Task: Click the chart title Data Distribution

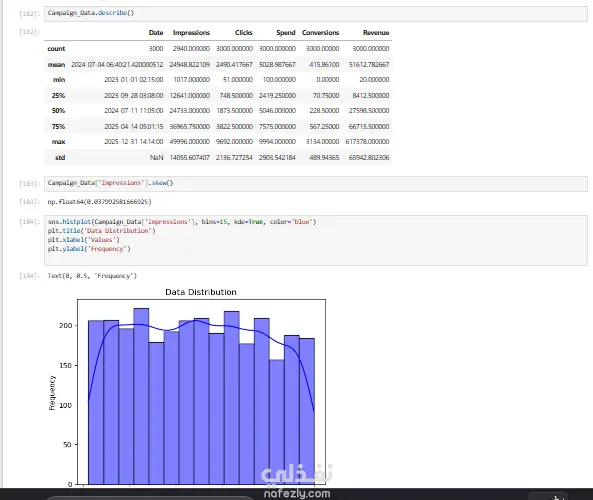Action: click(x=201, y=292)
